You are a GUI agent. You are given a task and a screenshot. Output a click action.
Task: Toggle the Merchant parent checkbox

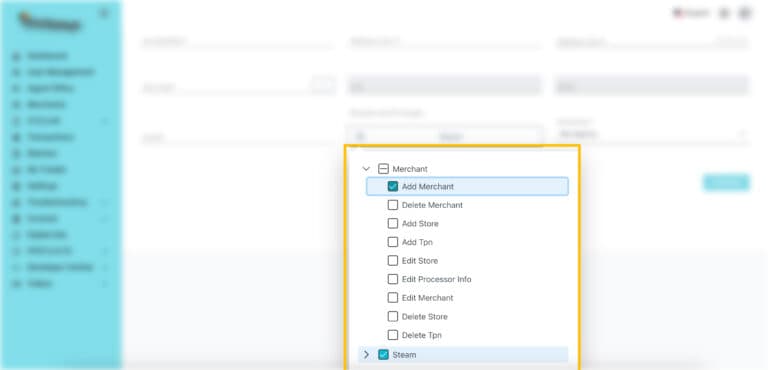[x=384, y=169]
